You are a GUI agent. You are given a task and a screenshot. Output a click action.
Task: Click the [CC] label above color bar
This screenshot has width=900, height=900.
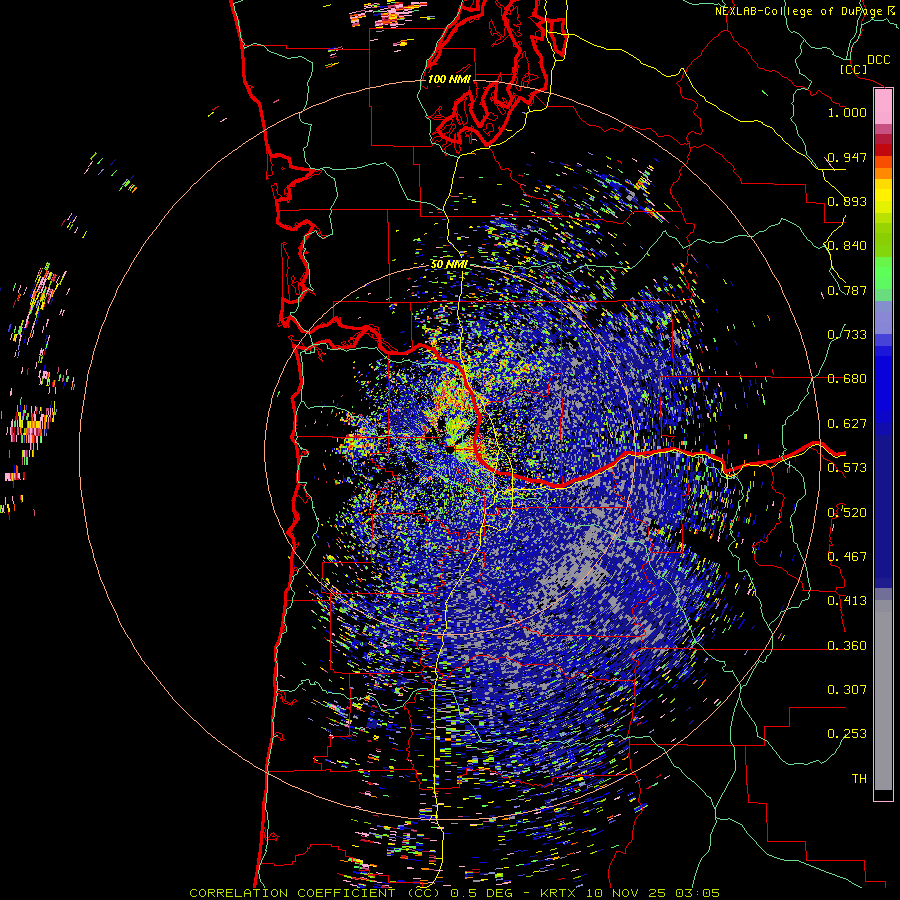pos(853,69)
